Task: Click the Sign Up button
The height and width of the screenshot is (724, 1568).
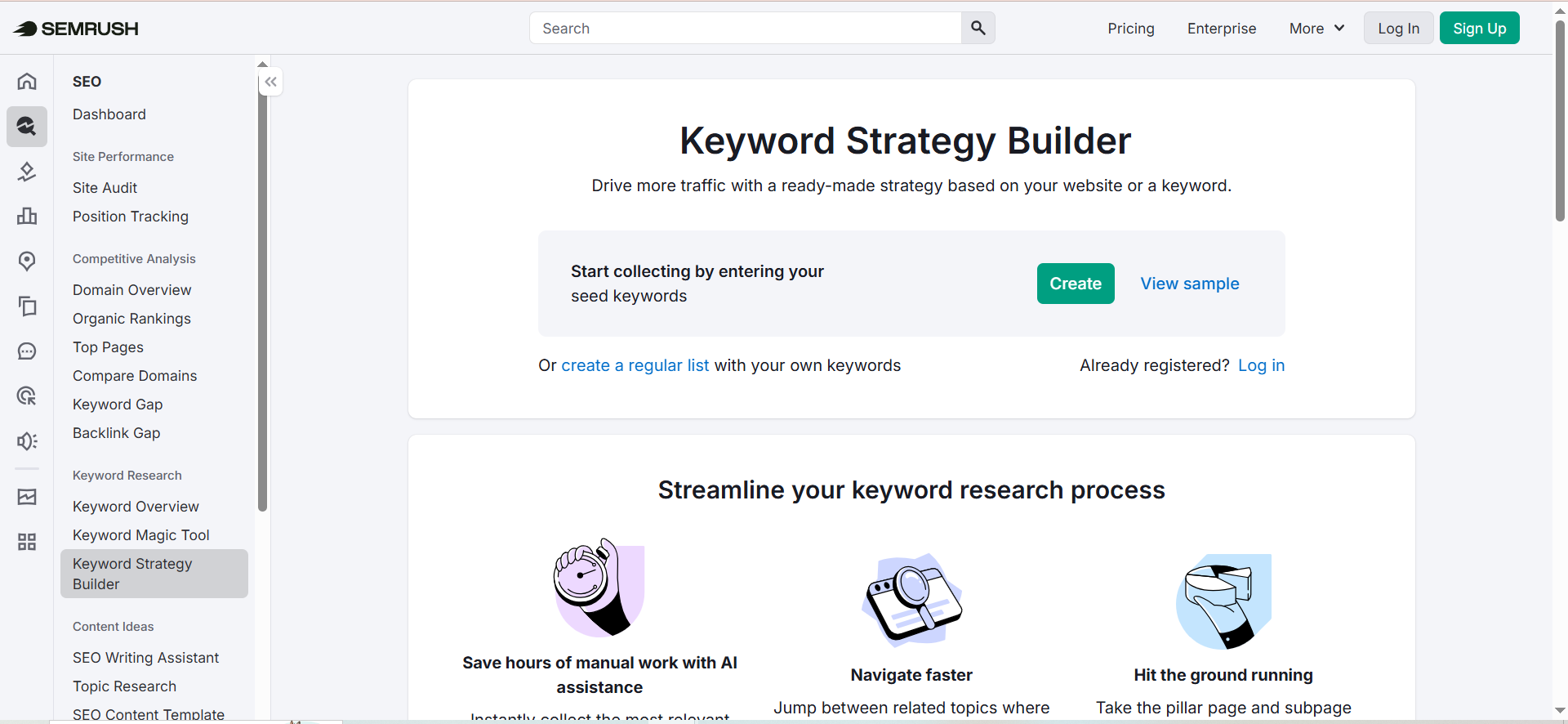Action: pos(1479,29)
